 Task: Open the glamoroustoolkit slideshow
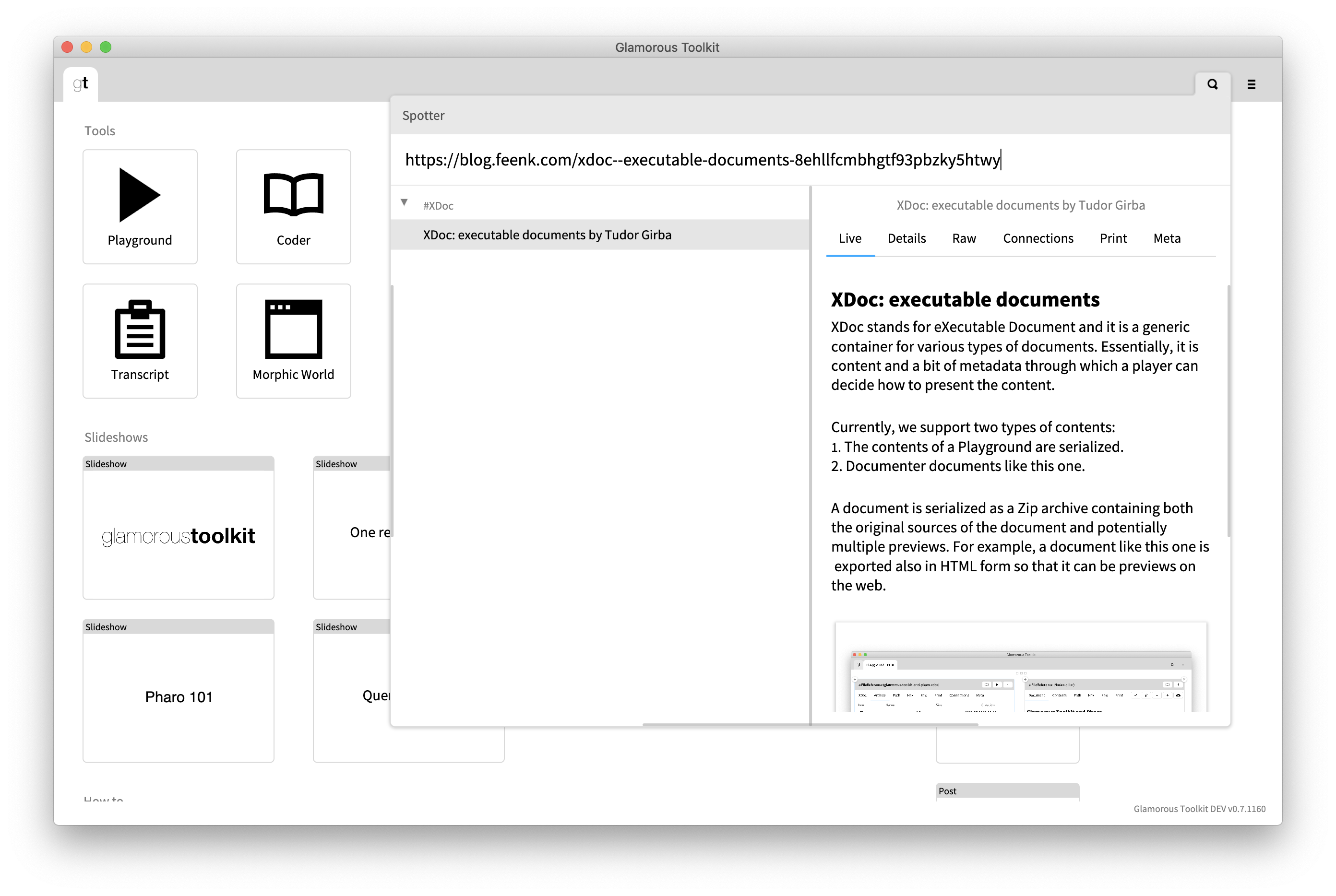point(179,528)
